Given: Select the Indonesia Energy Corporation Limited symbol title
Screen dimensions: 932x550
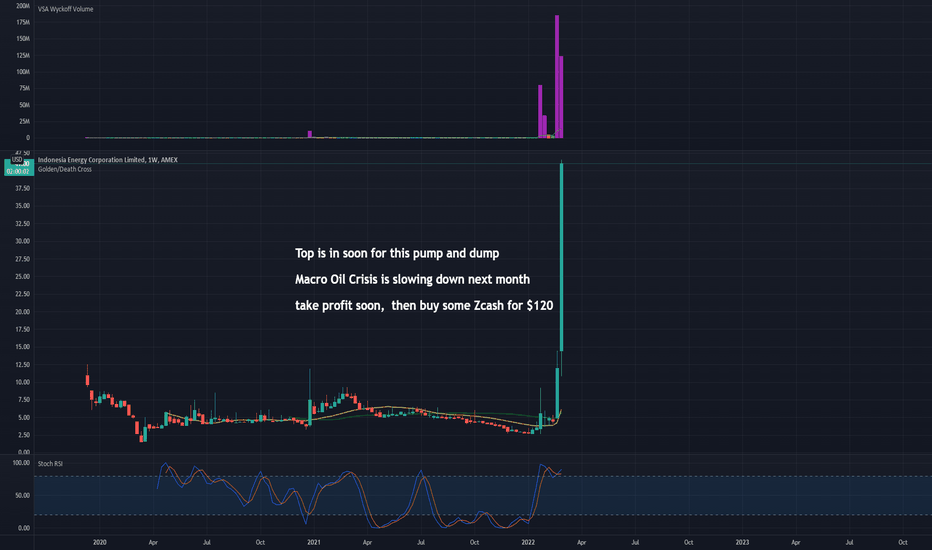Looking at the screenshot, I should coord(108,159).
